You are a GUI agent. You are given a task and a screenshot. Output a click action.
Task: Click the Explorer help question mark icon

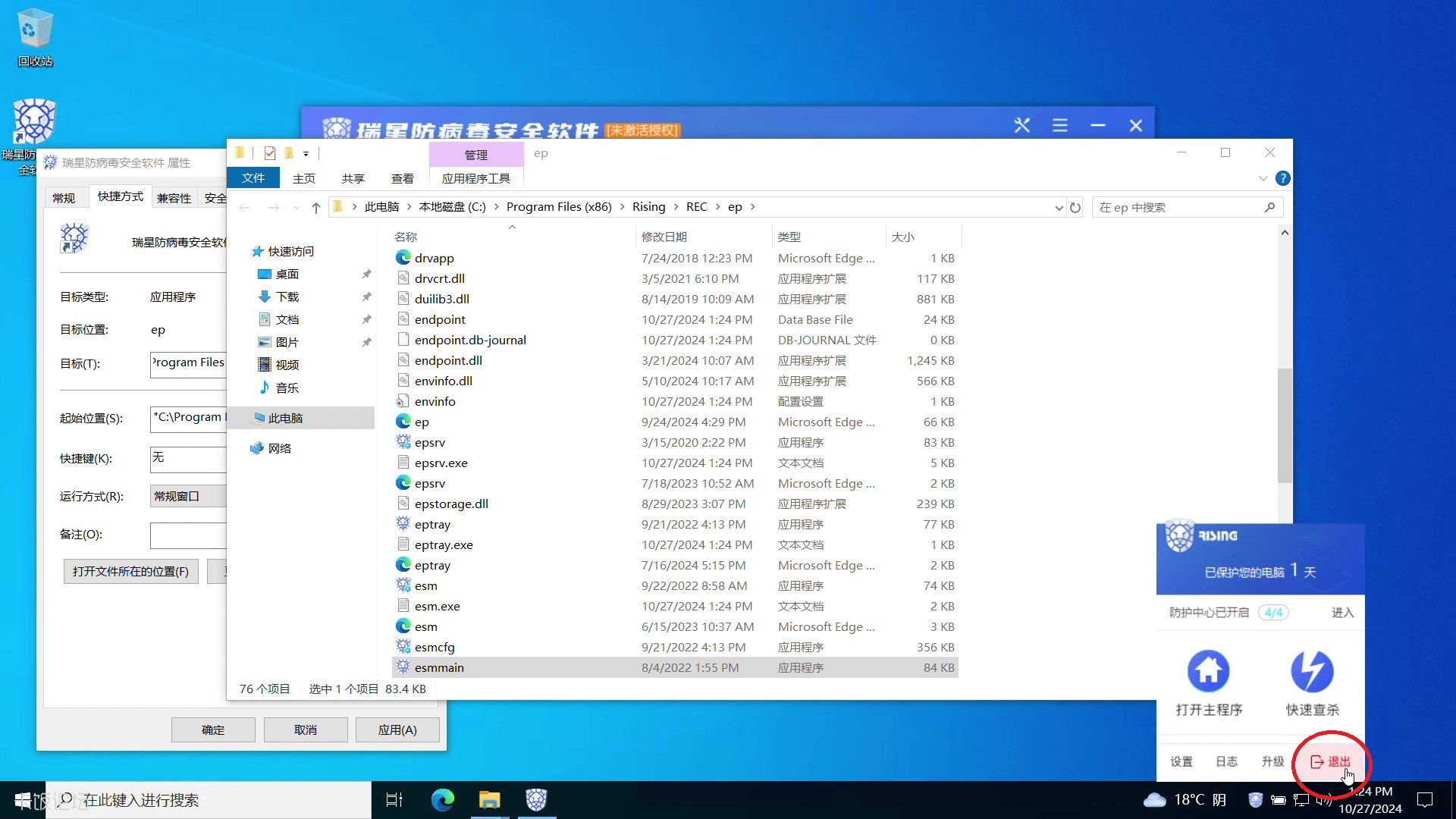coord(1283,178)
